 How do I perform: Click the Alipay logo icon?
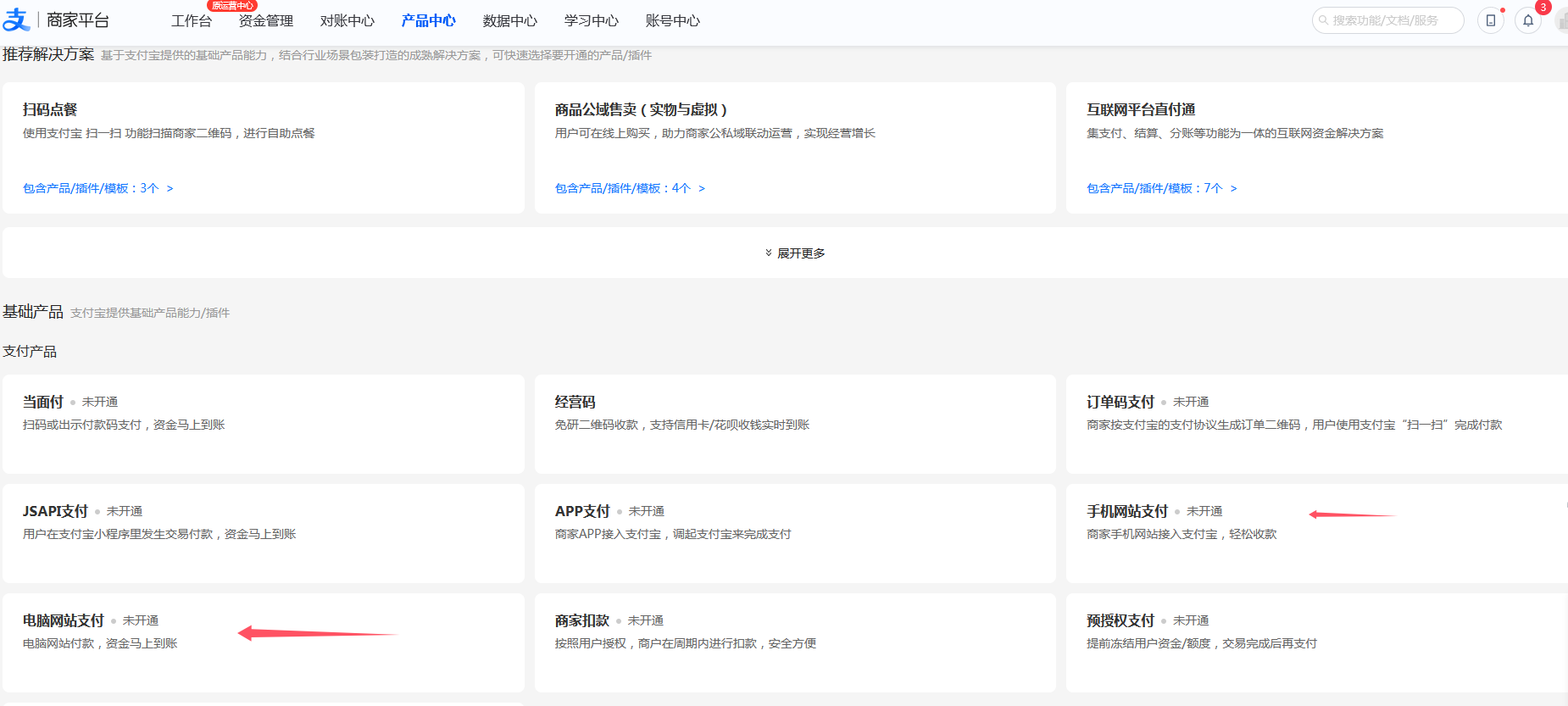pos(16,20)
